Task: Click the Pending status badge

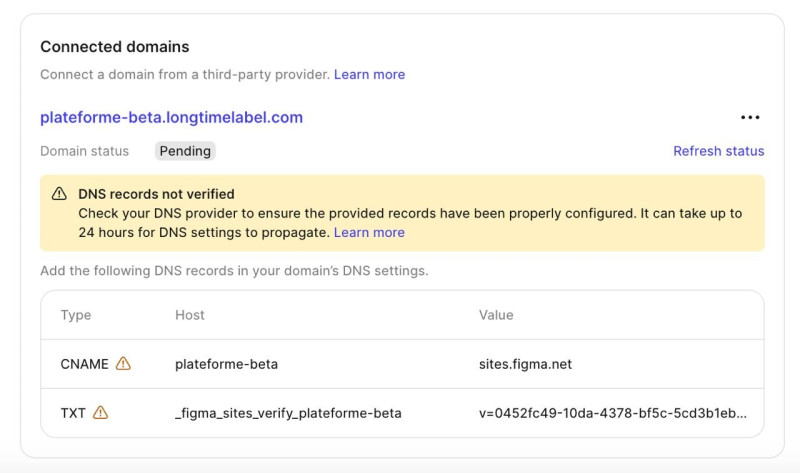Action: click(185, 151)
